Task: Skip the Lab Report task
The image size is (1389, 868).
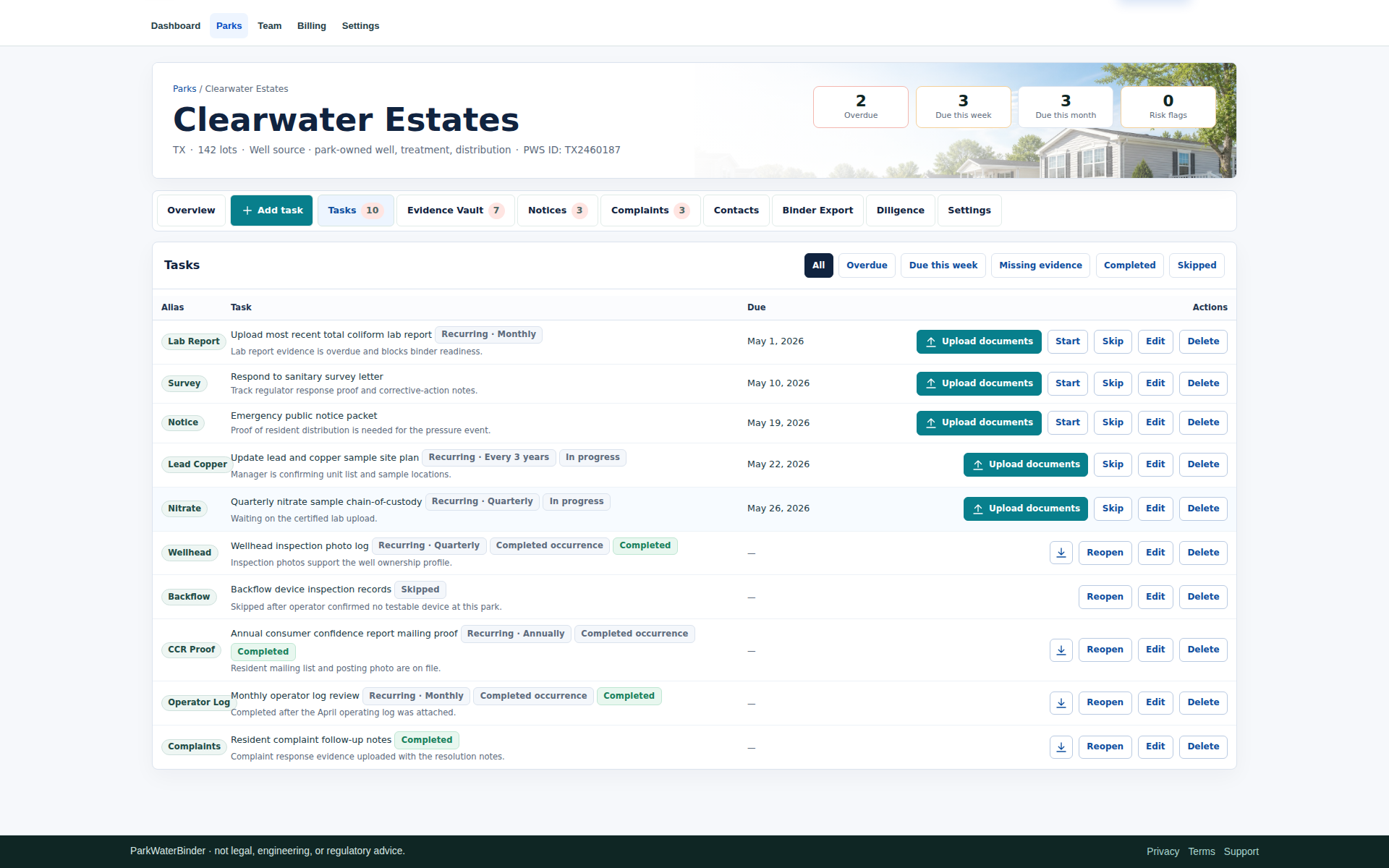Action: point(1113,341)
